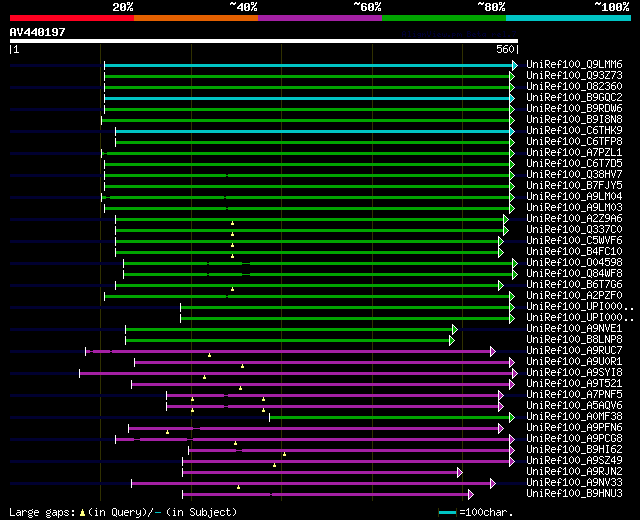Select label UniRef100_A9NVE1
640x520 pixels.
click(x=574, y=329)
